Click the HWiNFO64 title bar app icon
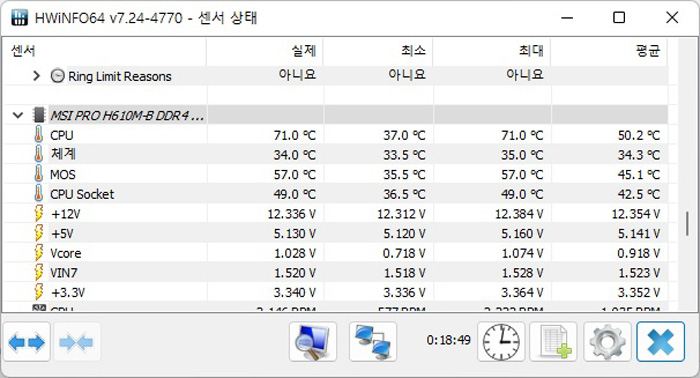 coord(20,18)
